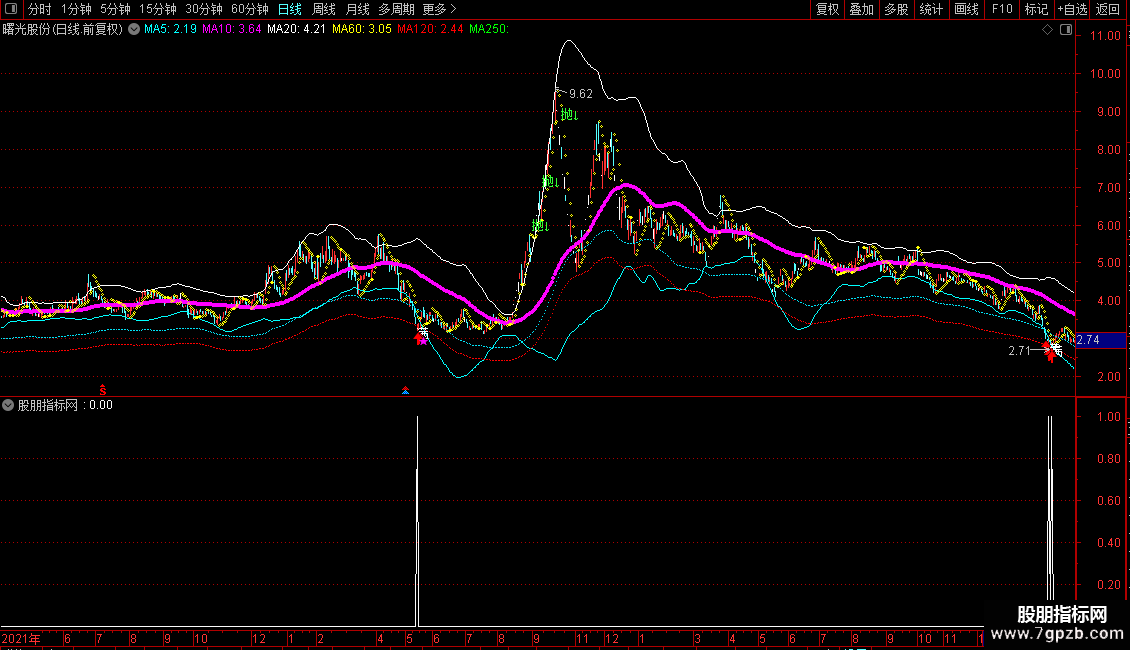Open dropdown beside 曙光股份 stock title
This screenshot has height=650, width=1130.
(x=134, y=30)
